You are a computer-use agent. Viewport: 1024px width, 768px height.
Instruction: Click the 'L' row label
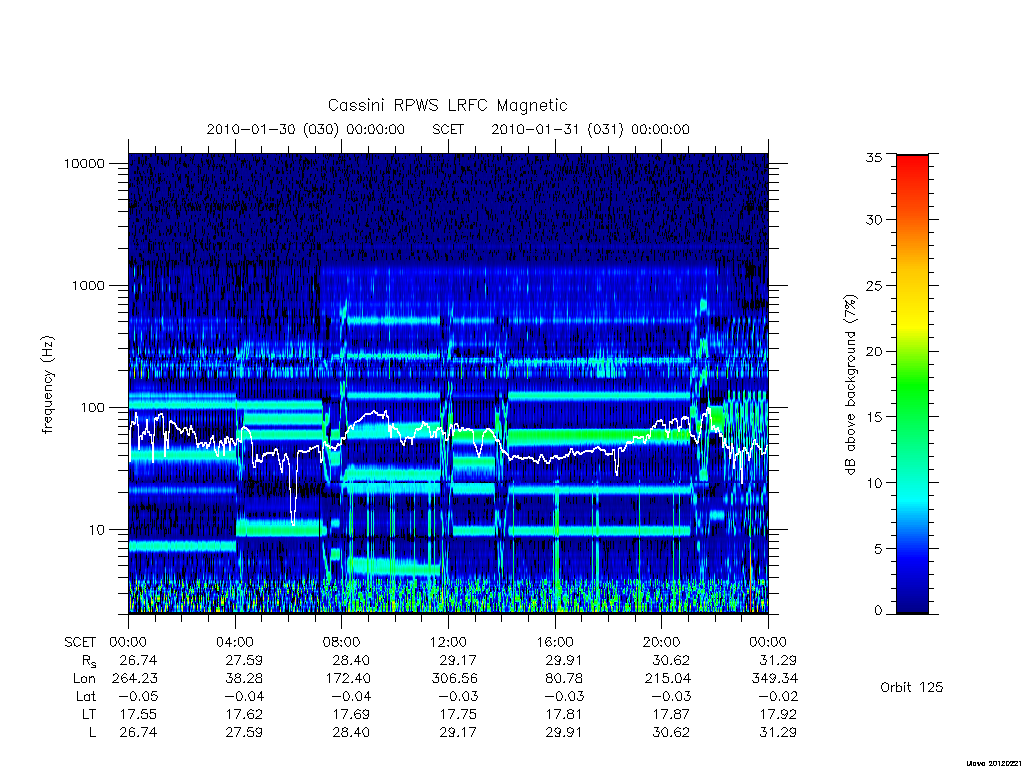pos(93,732)
